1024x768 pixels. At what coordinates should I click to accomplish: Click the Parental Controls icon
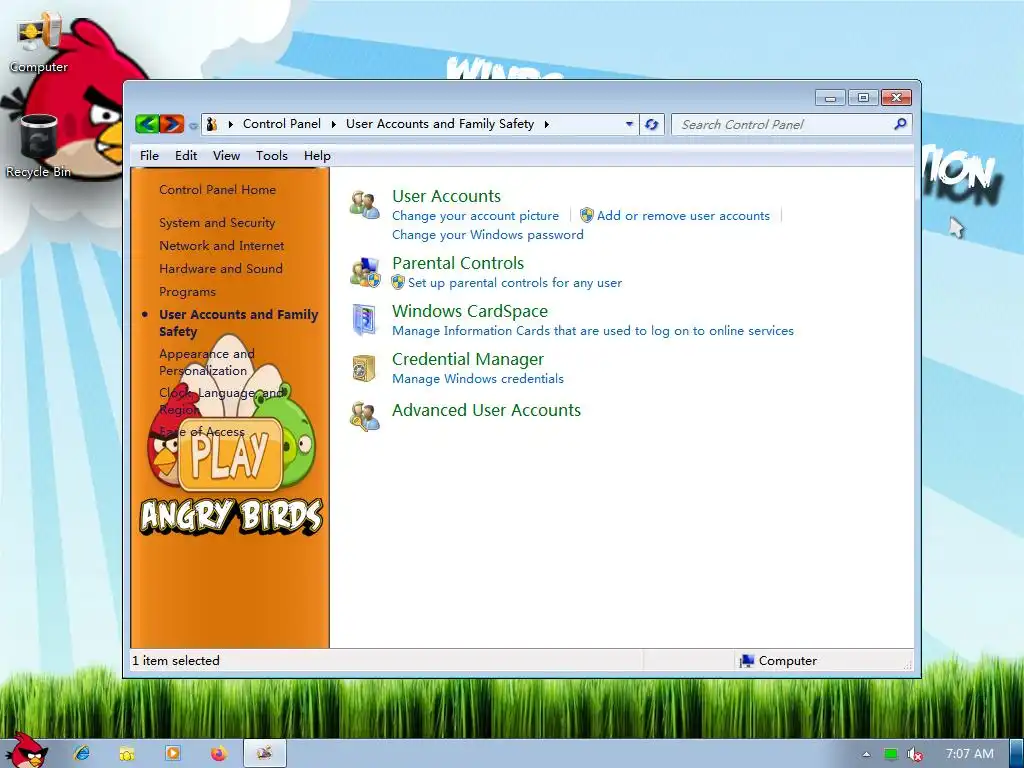point(364,272)
